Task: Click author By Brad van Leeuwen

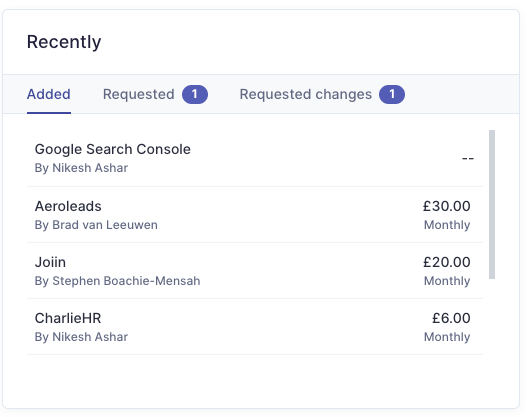Action: click(x=96, y=225)
